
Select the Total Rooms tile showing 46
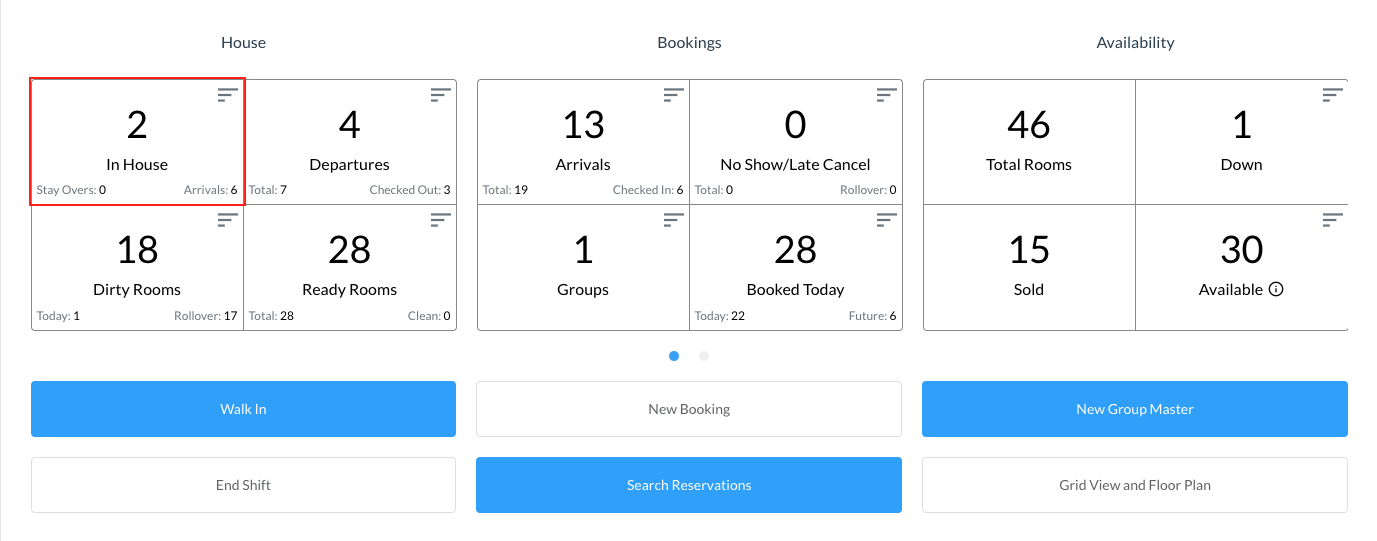click(1029, 142)
